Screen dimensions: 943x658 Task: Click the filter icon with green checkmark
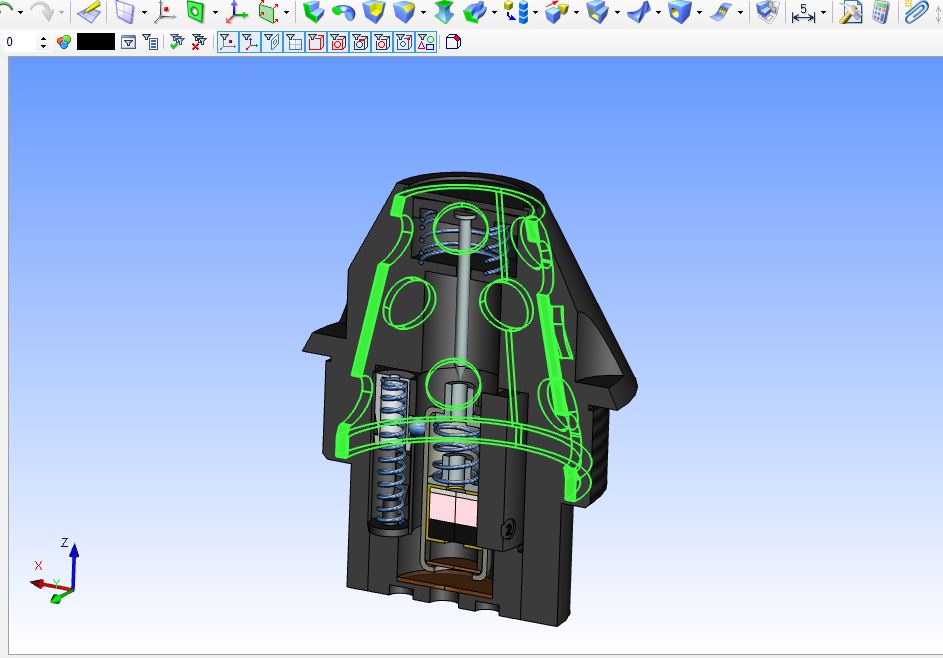click(177, 42)
